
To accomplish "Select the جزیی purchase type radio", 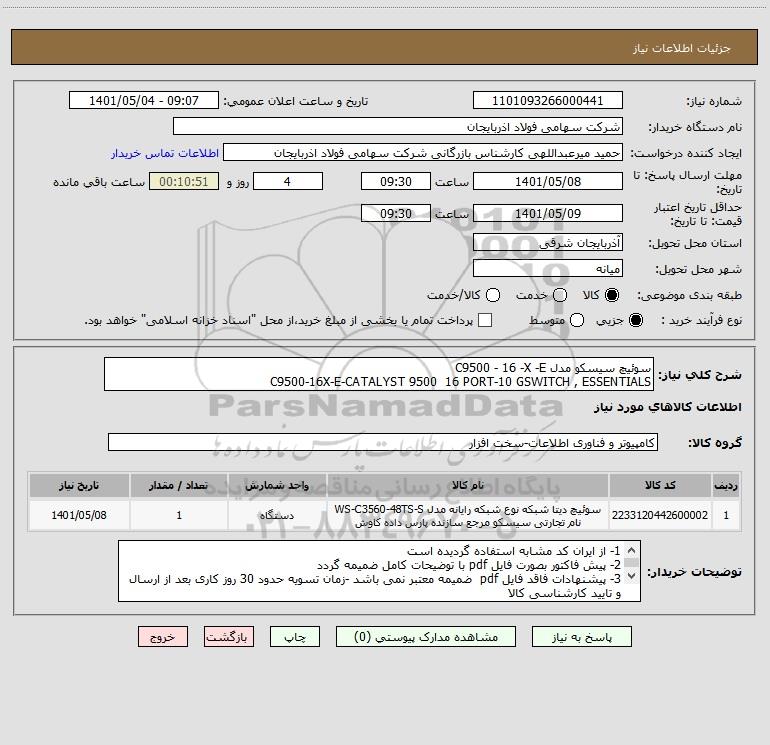I will [635, 320].
